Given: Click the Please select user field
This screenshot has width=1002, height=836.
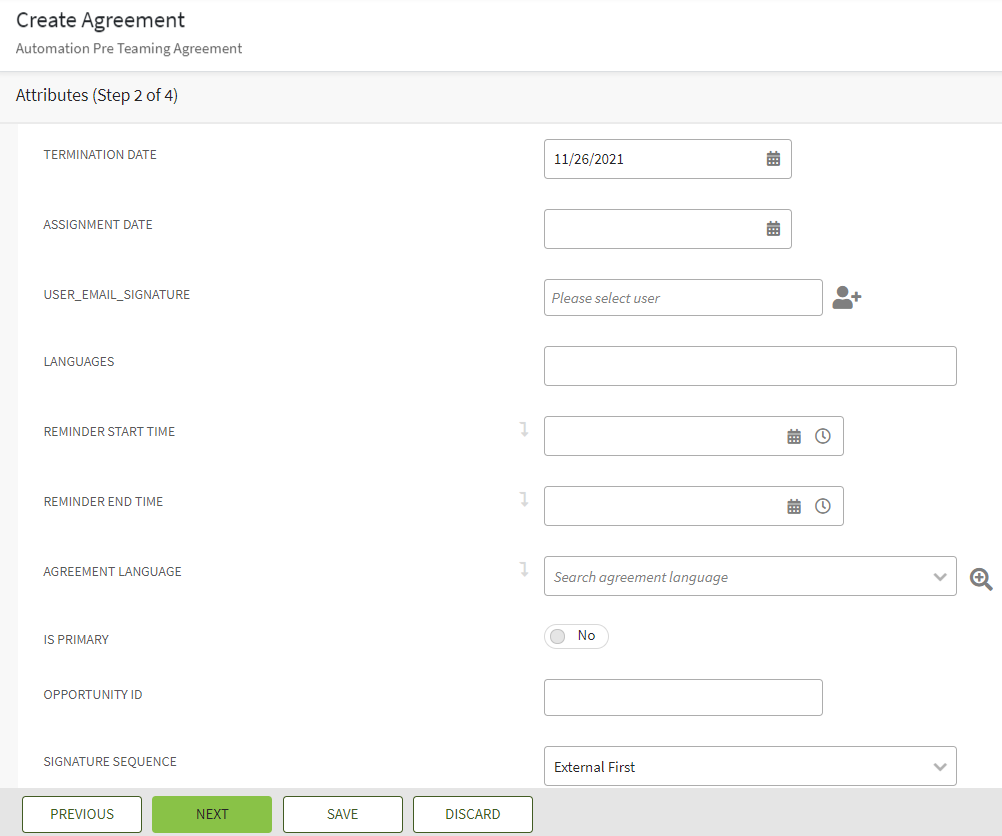Looking at the screenshot, I should (683, 298).
